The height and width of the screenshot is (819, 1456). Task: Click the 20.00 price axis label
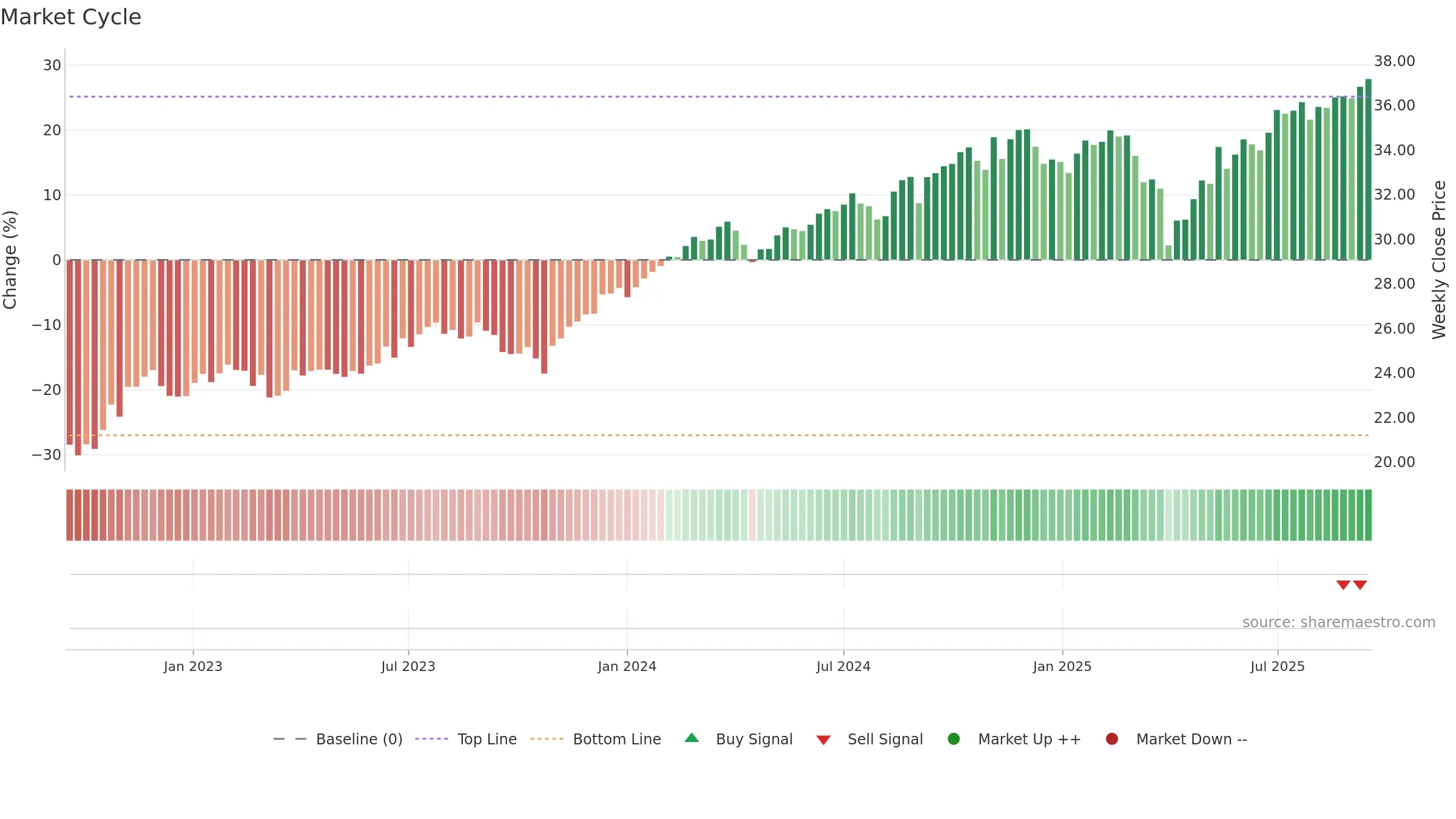[x=1394, y=462]
